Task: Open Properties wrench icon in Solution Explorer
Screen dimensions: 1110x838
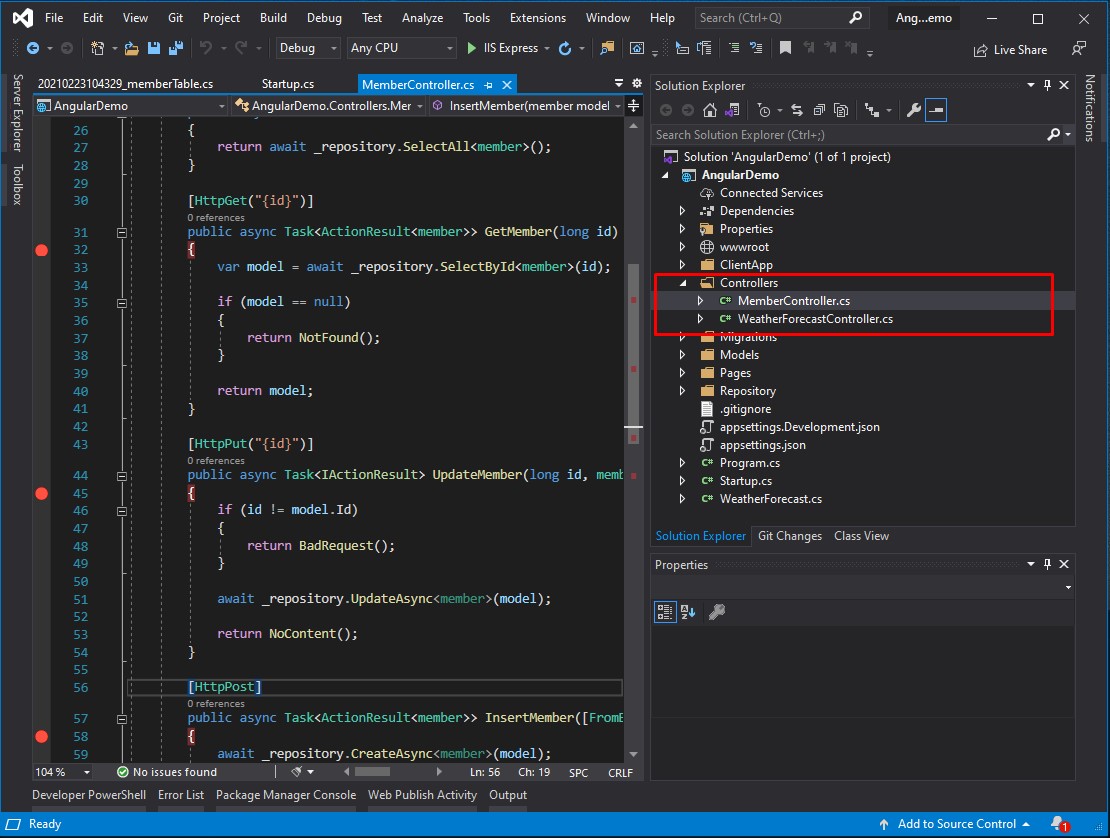Action: [x=913, y=110]
